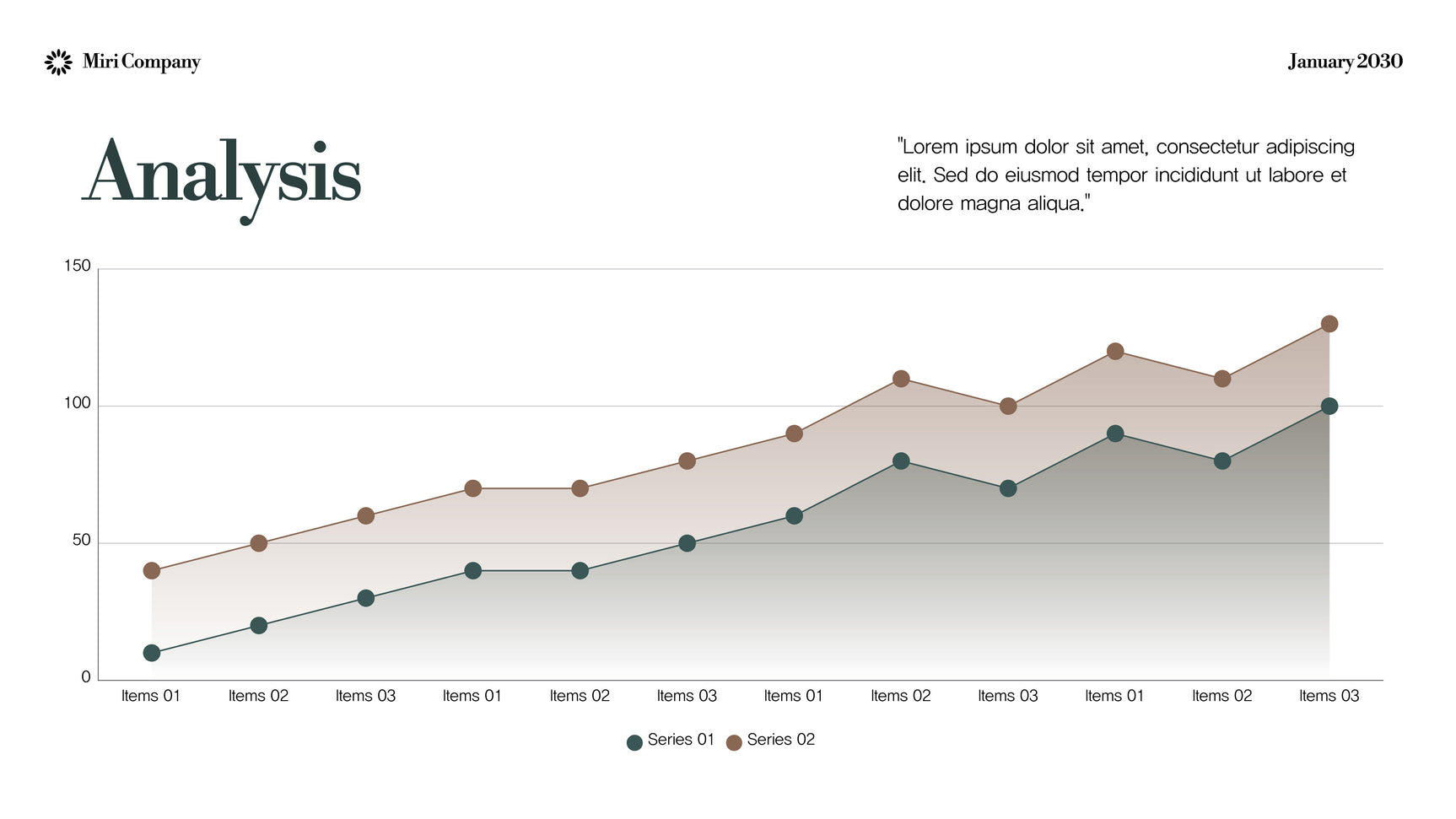Click the Series 01 legend label
1456x819 pixels.
(681, 740)
